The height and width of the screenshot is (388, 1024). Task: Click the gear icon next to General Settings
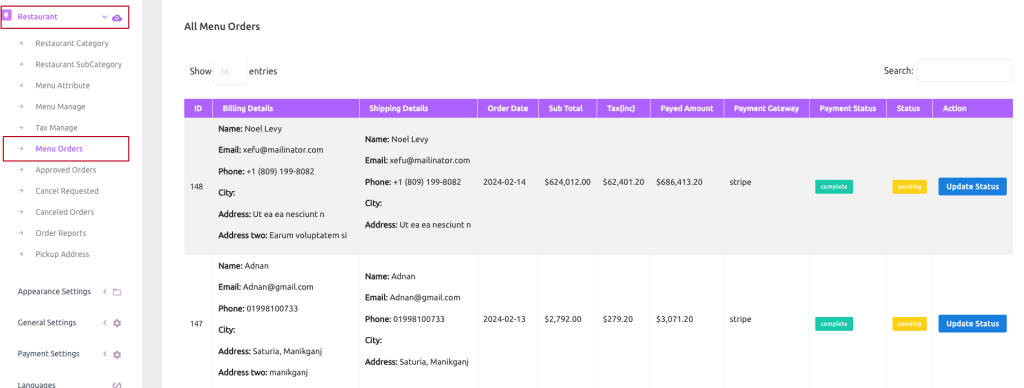point(117,323)
